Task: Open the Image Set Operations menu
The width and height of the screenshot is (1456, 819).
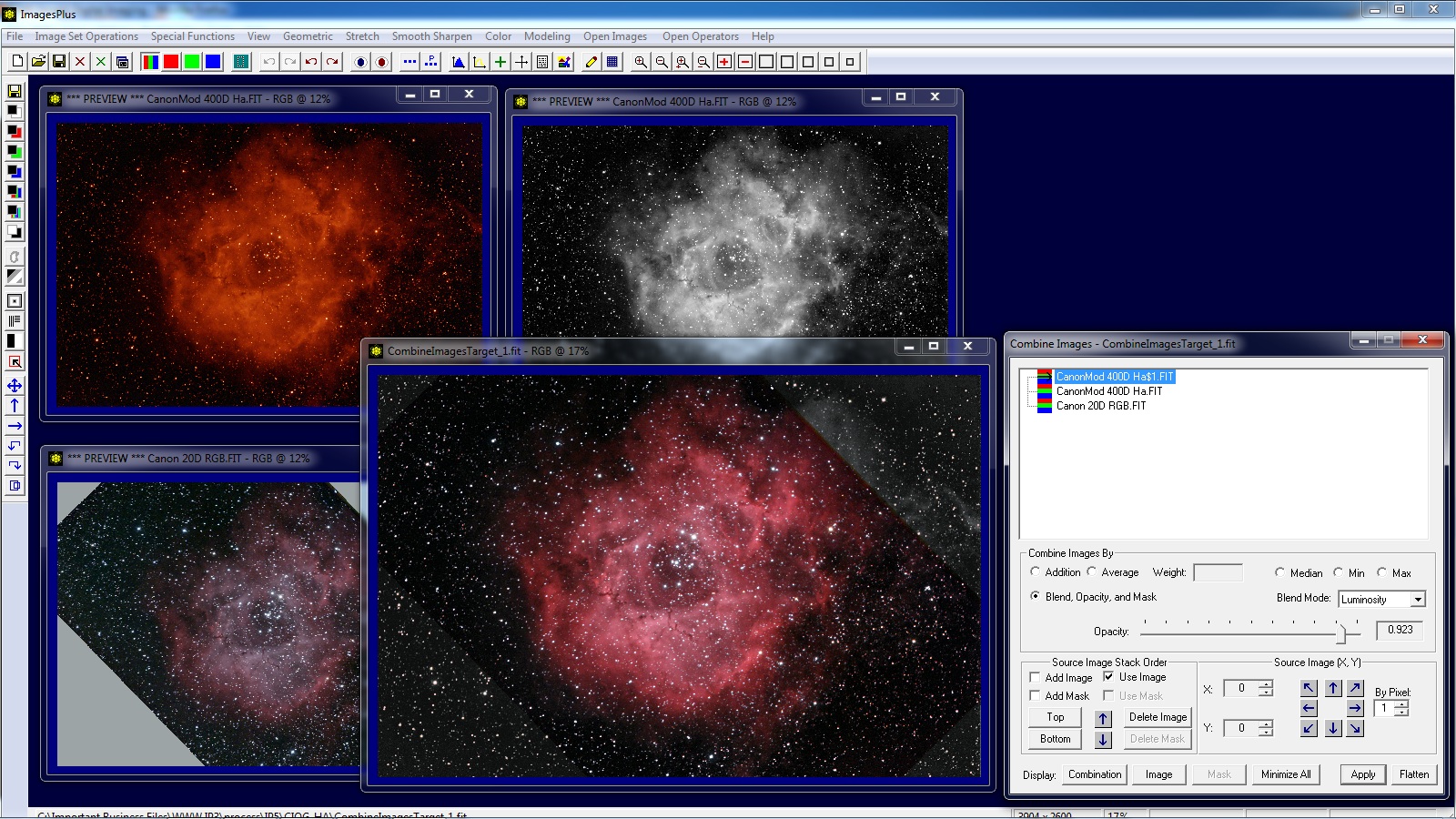Action: click(x=86, y=36)
